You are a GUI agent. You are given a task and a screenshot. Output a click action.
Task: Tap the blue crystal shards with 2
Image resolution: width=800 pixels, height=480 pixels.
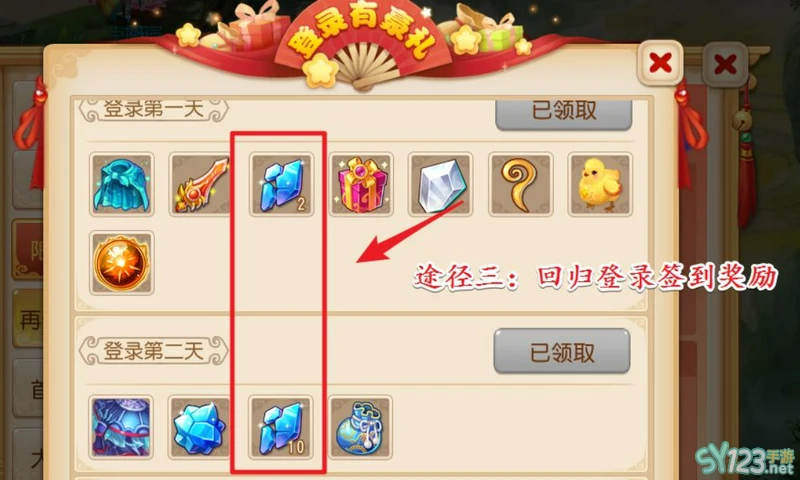[x=281, y=185]
